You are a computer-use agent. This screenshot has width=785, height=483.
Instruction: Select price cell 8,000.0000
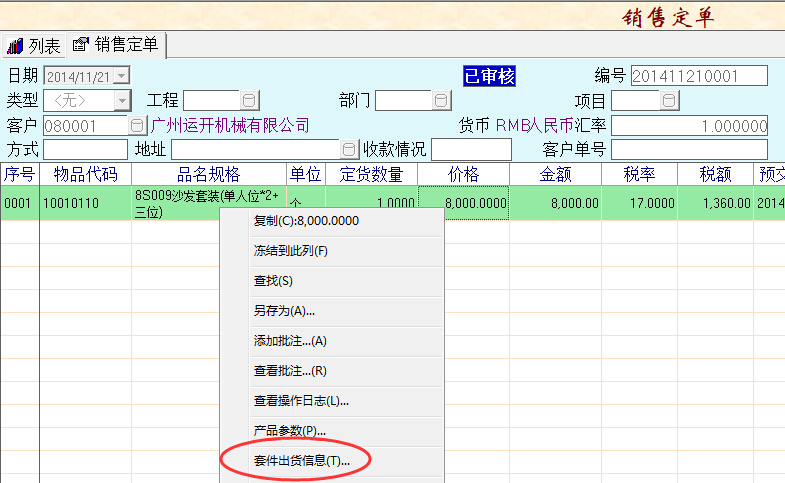[x=464, y=203]
